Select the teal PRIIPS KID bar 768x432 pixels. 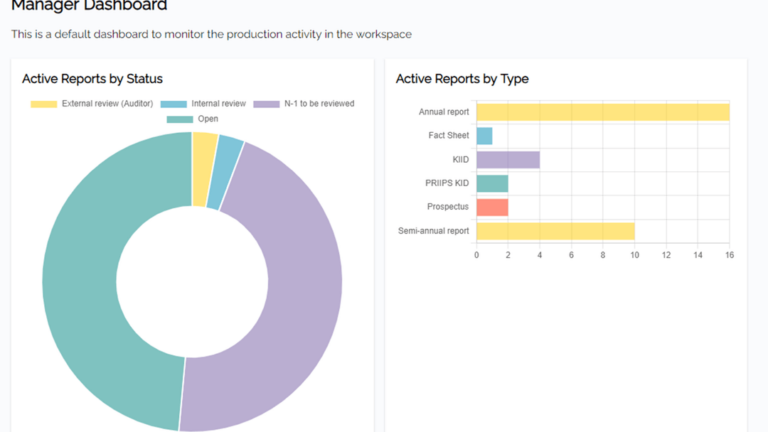(x=492, y=183)
